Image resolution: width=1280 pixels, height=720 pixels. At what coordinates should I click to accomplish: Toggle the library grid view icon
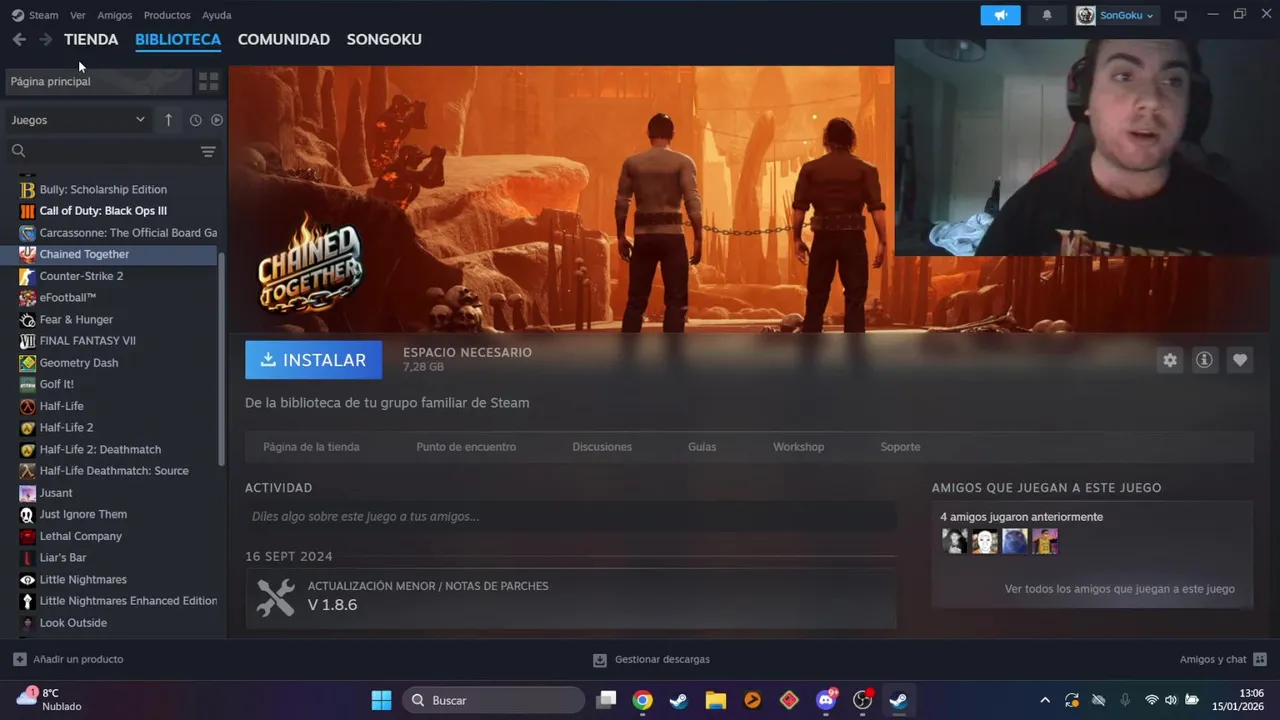point(208,81)
